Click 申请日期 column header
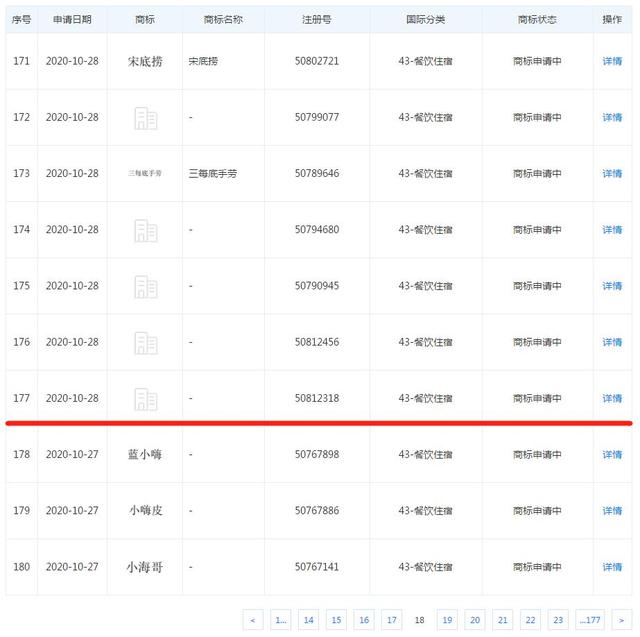The image size is (640, 637). pyautogui.click(x=72, y=20)
